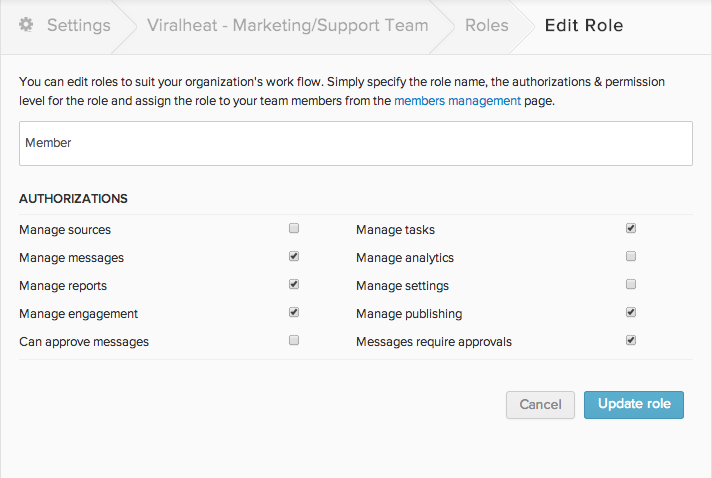Navigate to the Roles breadcrumb
This screenshot has width=712, height=478.
click(x=486, y=25)
